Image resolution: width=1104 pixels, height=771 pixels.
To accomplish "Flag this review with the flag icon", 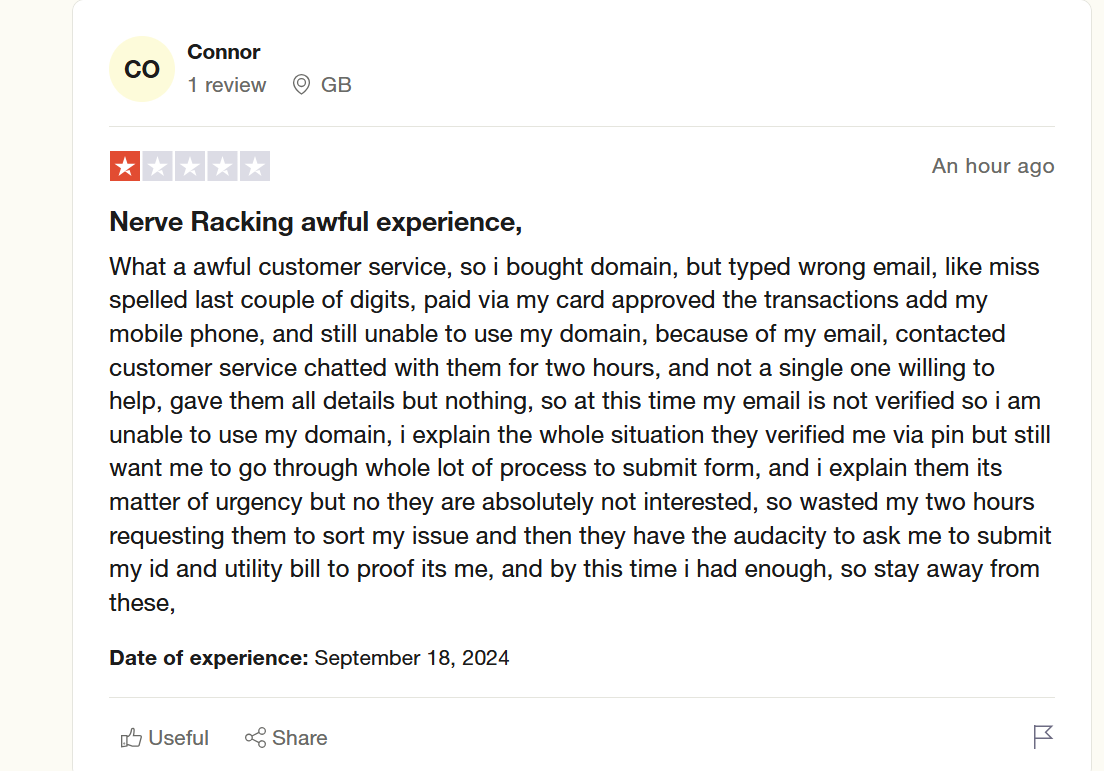I will point(1043,737).
